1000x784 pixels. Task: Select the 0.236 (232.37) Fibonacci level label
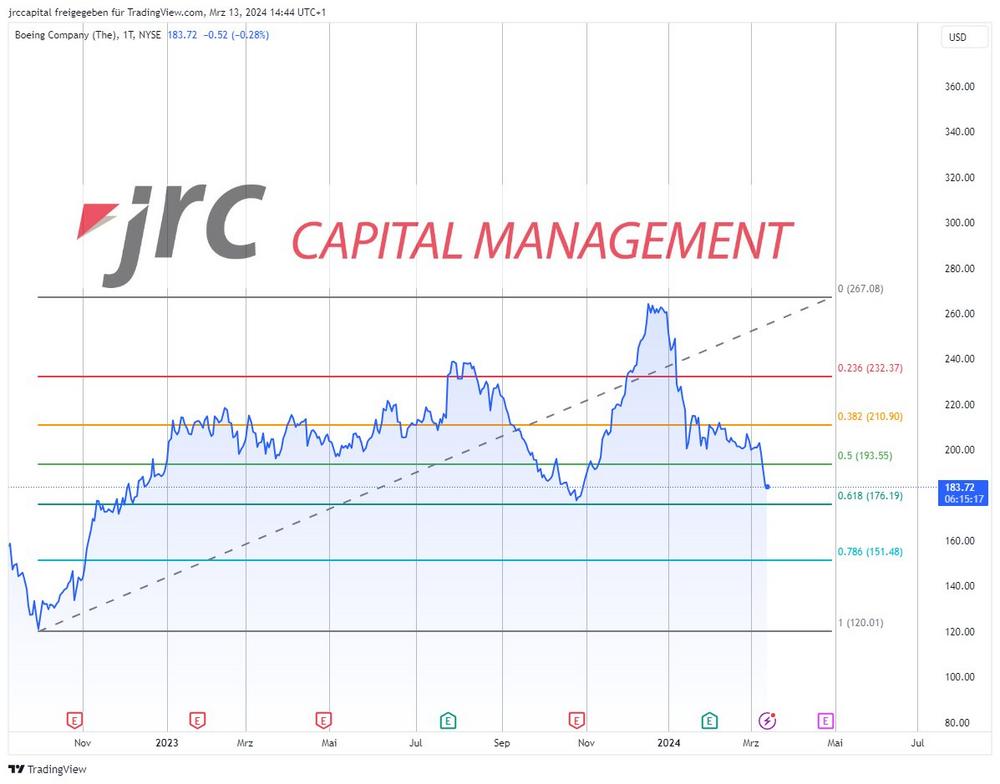[x=870, y=368]
